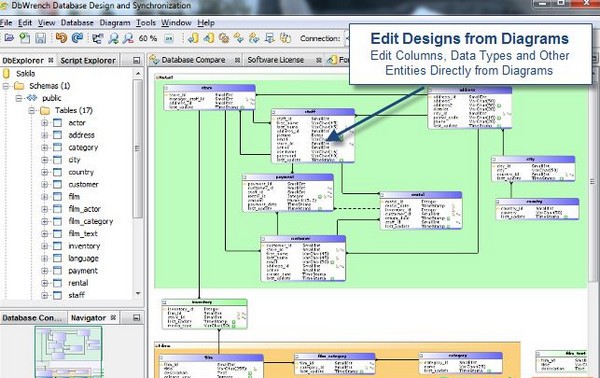
Task: Minimize the DbExplorer panel via square icon
Action: tap(137, 60)
